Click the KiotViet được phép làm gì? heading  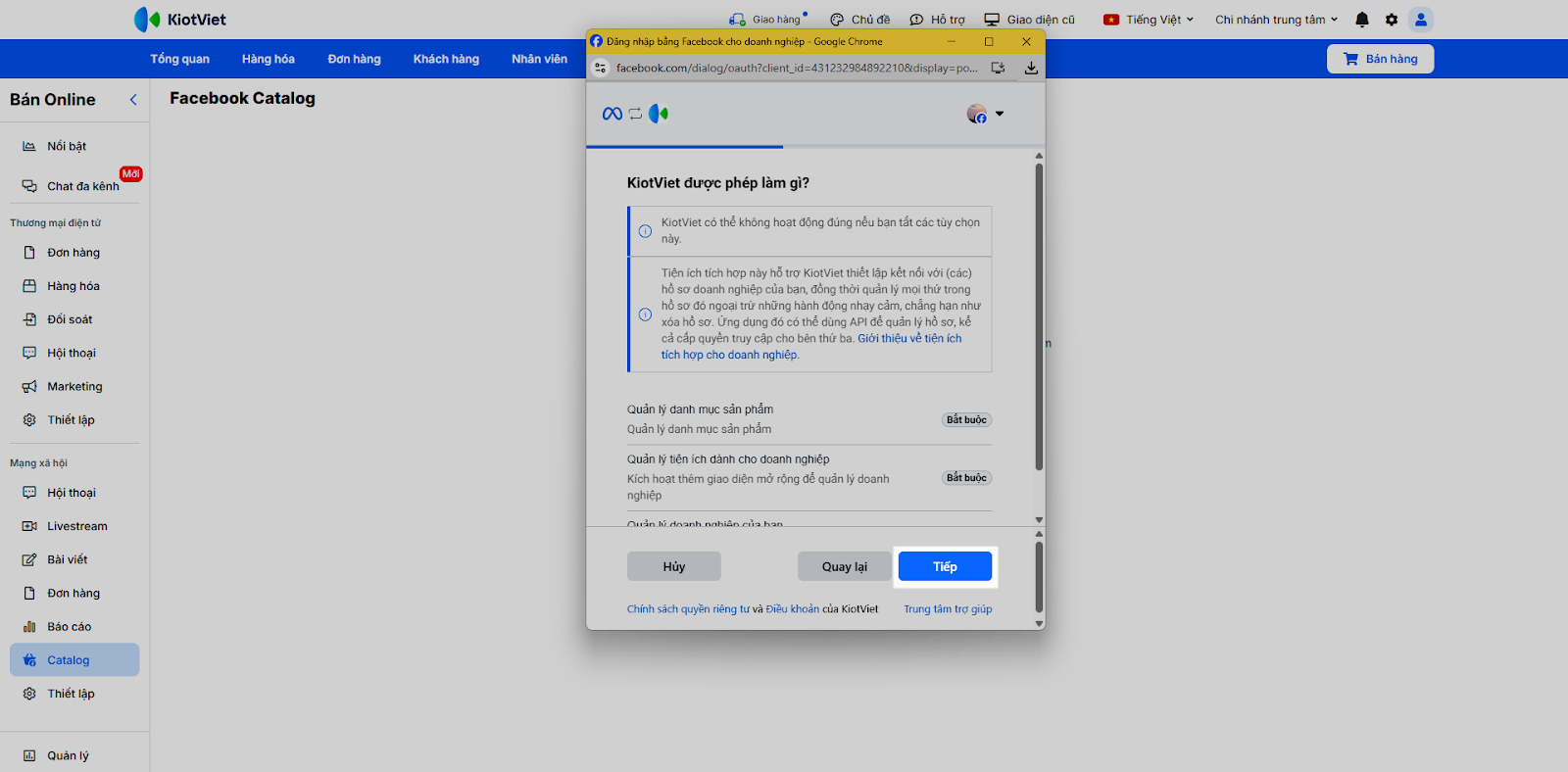point(718,183)
